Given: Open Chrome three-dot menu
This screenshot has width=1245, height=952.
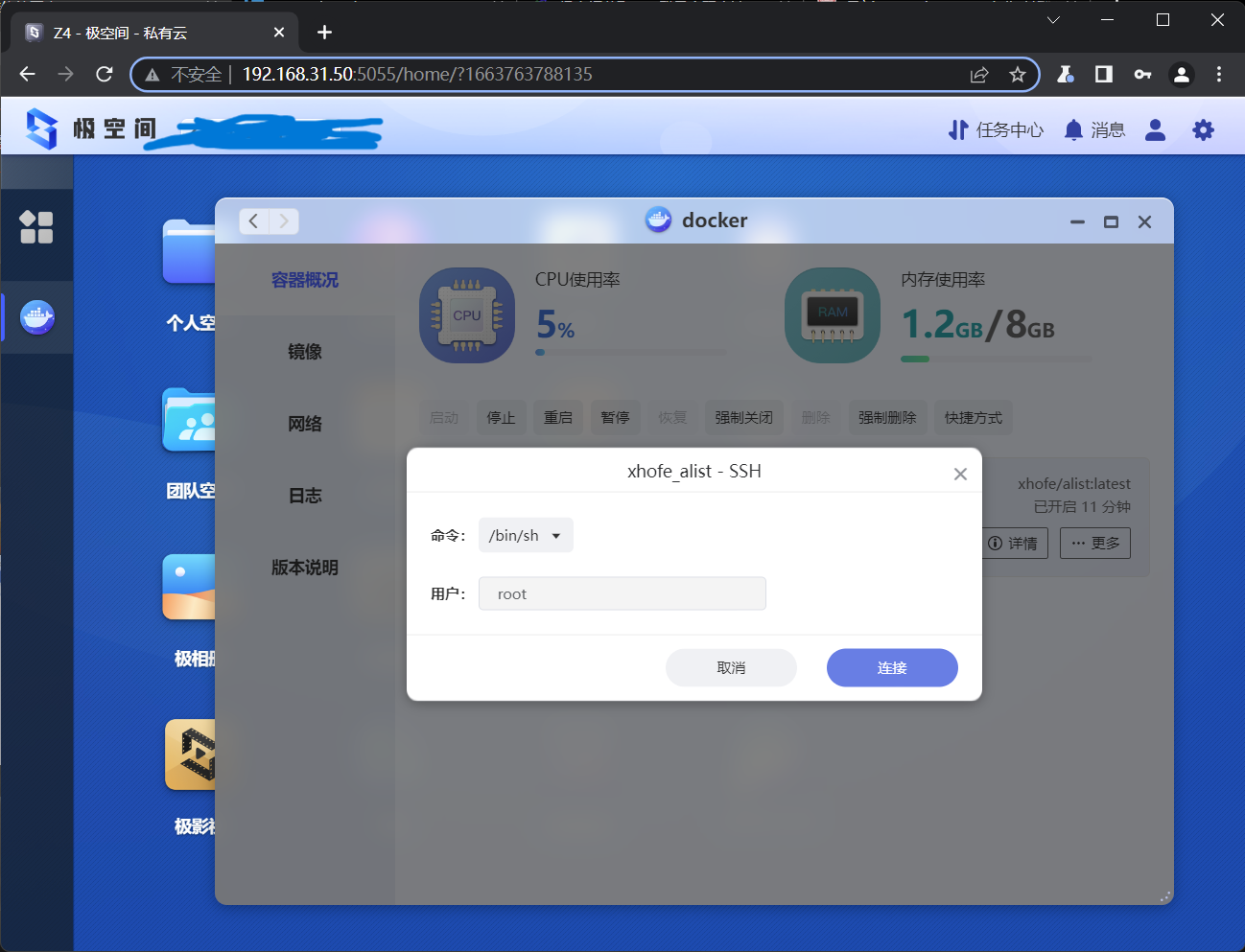Looking at the screenshot, I should [x=1219, y=74].
